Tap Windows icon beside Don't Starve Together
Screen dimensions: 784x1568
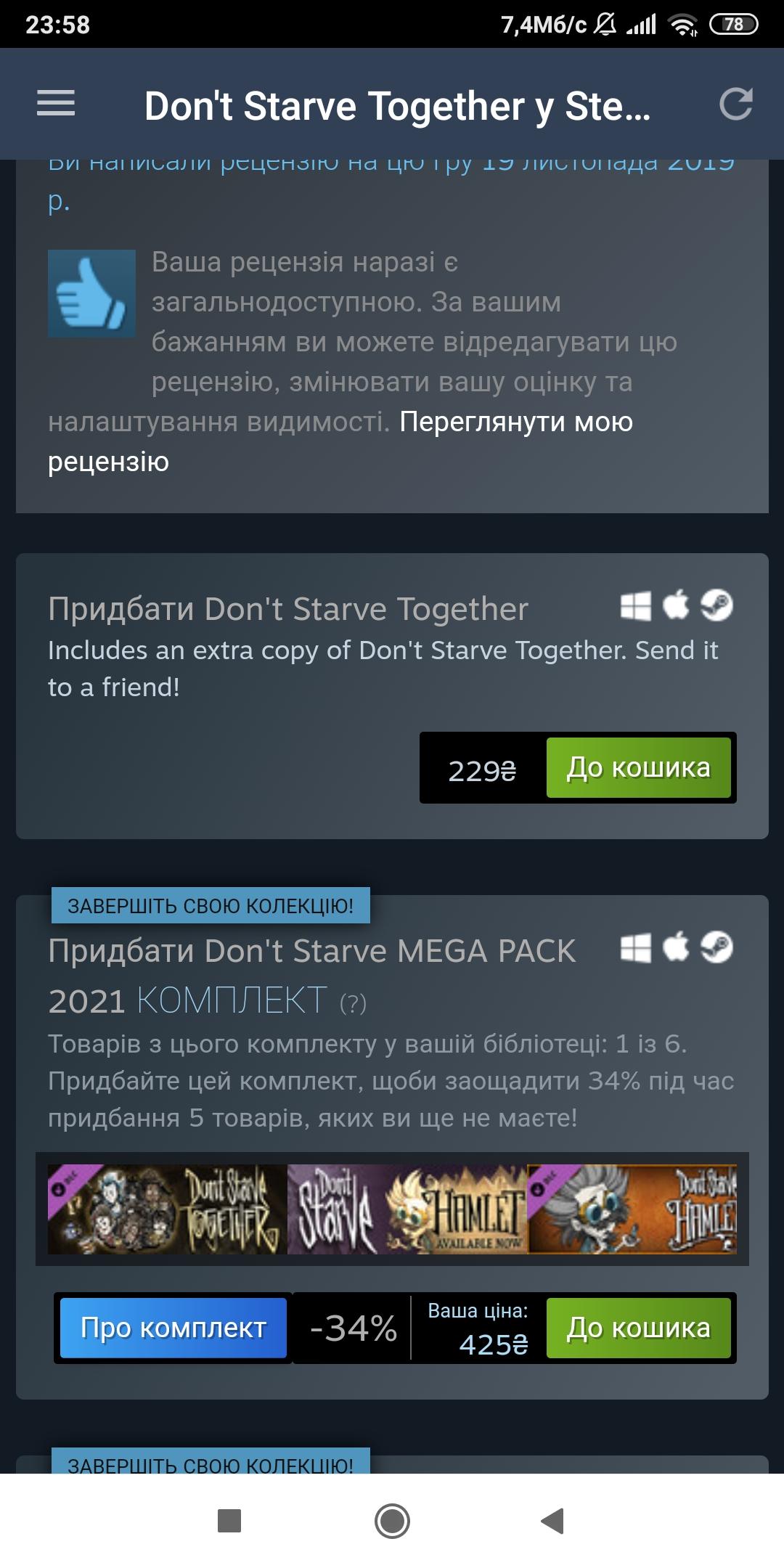(636, 605)
